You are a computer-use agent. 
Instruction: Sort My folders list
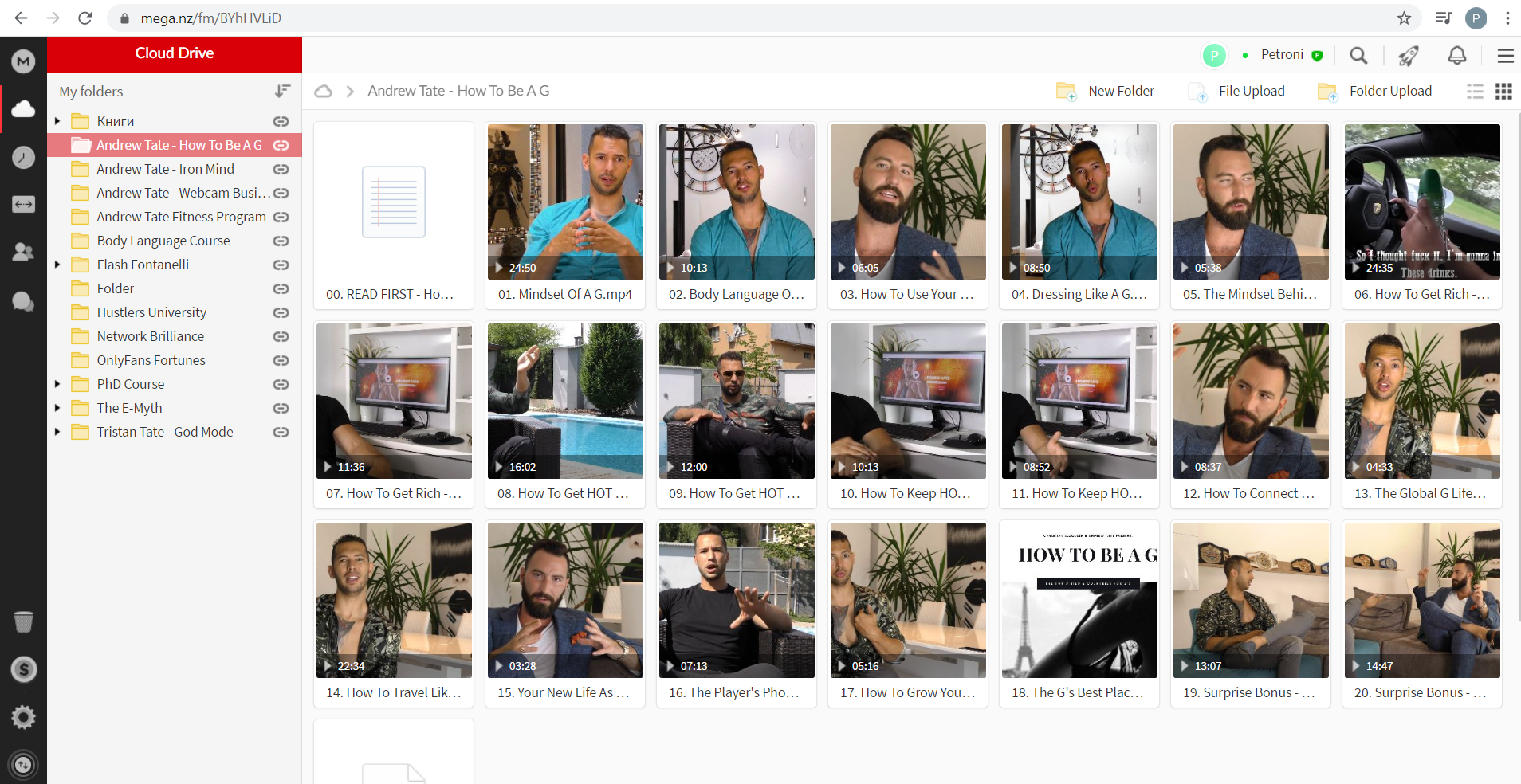pyautogui.click(x=282, y=92)
